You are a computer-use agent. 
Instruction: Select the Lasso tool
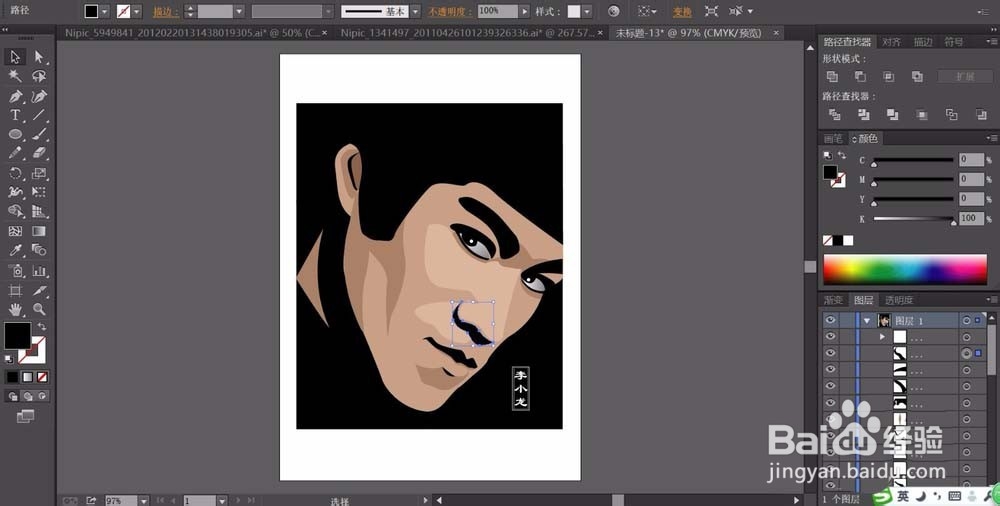click(39, 77)
